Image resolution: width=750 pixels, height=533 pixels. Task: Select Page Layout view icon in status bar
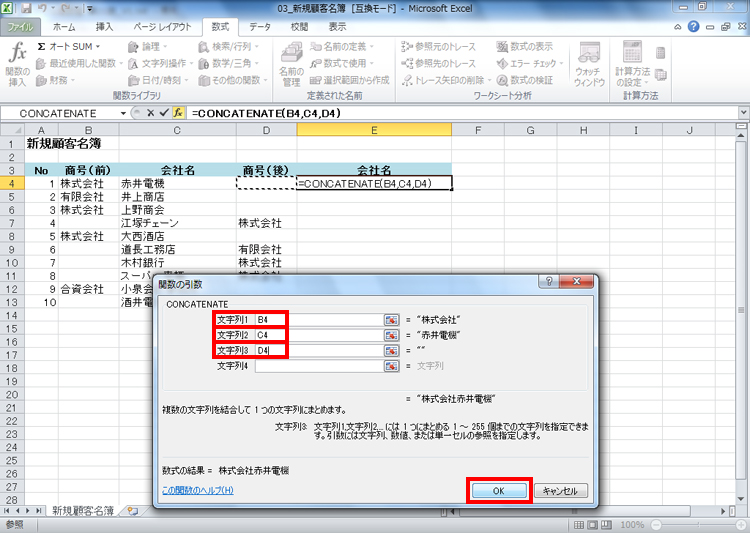pos(592,525)
